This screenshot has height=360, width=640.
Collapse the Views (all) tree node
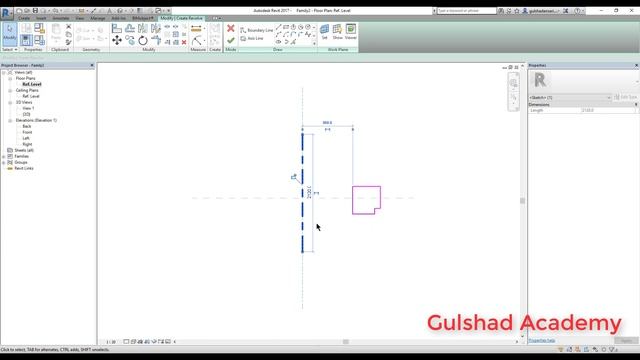tap(4, 72)
